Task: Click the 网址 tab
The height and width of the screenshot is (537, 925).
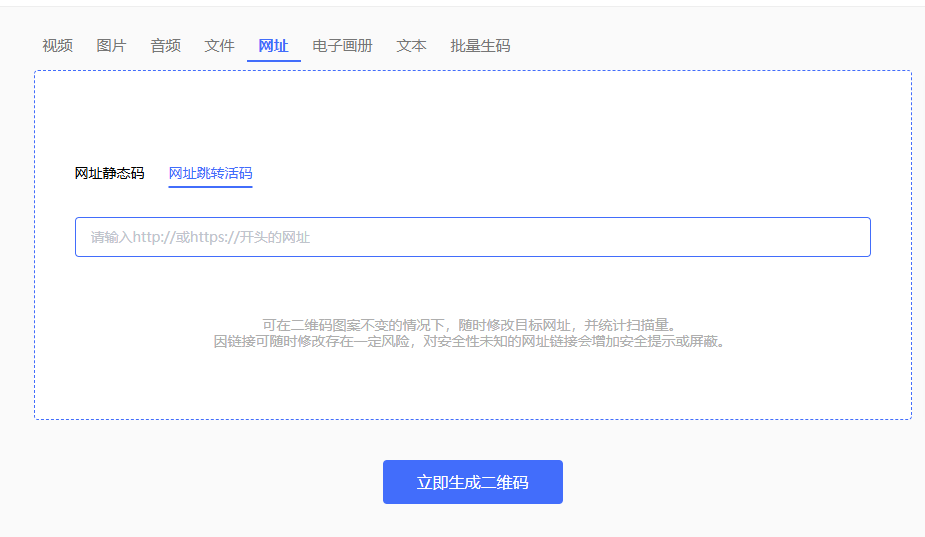Action: tap(274, 45)
